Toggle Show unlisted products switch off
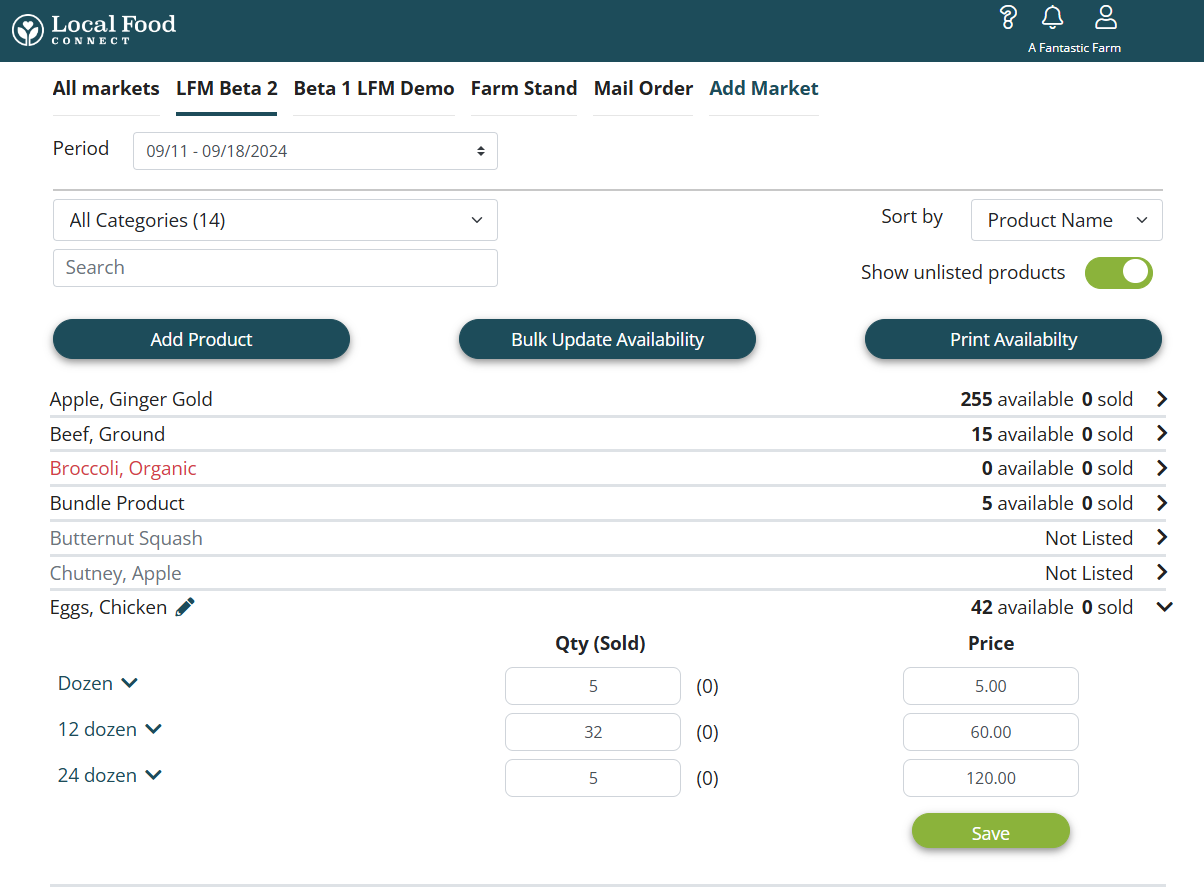The height and width of the screenshot is (892, 1204). (x=1118, y=273)
